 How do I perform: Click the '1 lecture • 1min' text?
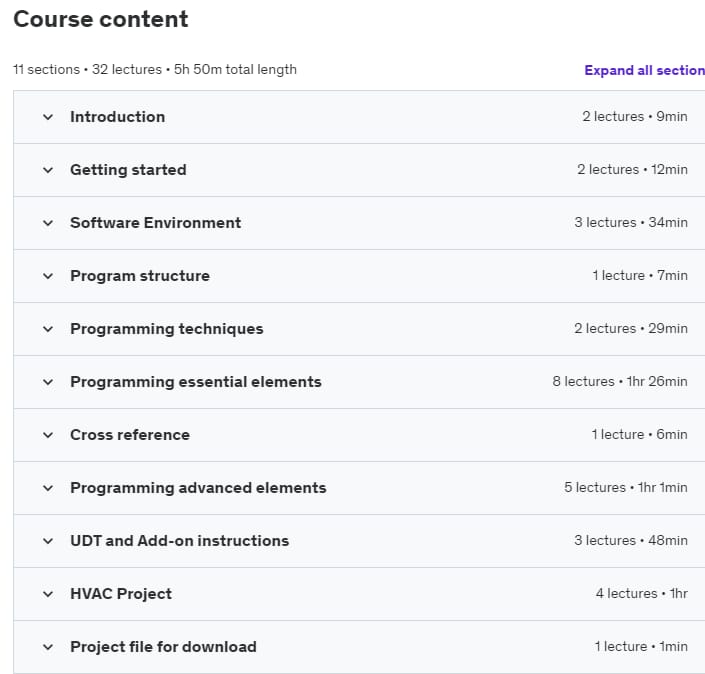tap(640, 647)
